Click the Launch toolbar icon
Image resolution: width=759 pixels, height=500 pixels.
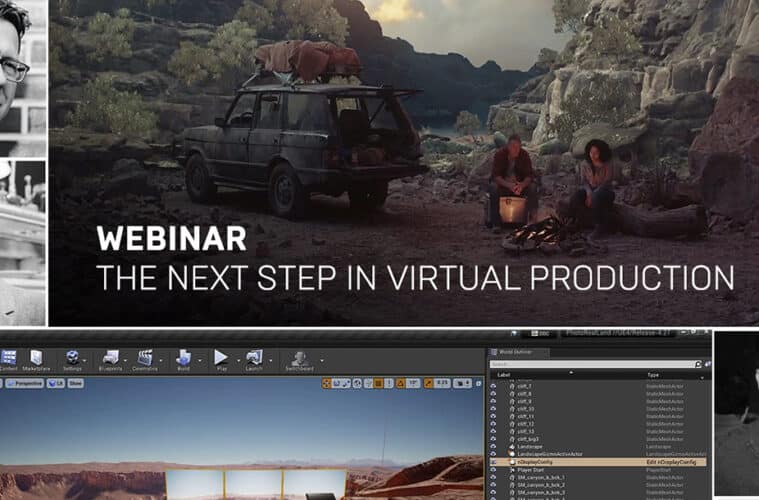click(x=254, y=357)
